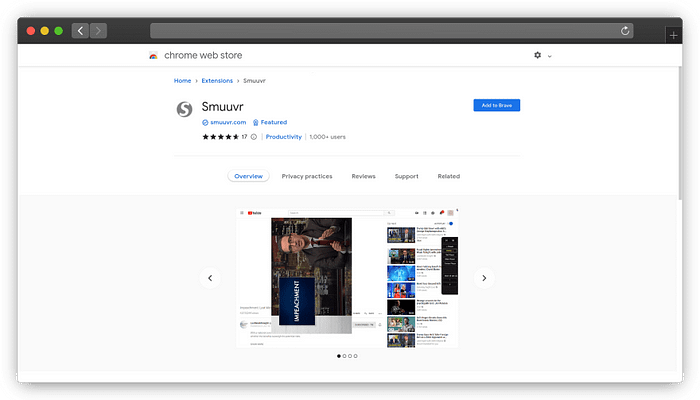Click the '1,000+ users' text

click(x=327, y=137)
